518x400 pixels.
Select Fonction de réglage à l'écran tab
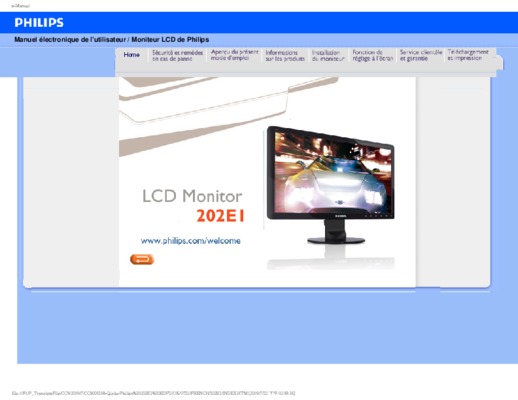pyautogui.click(x=373, y=55)
